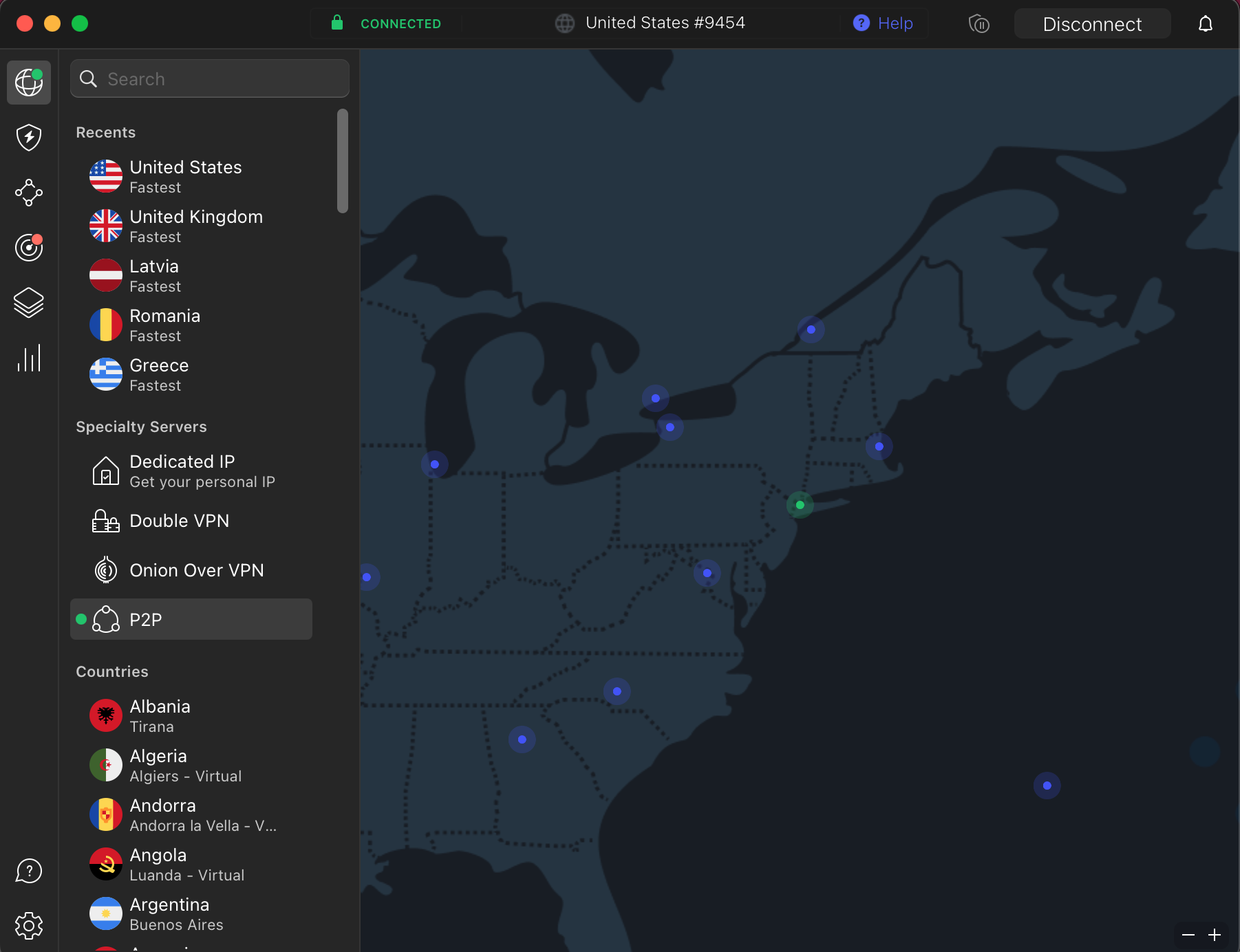The height and width of the screenshot is (952, 1240).
Task: Zoom out the map with minus button
Action: [1188, 935]
